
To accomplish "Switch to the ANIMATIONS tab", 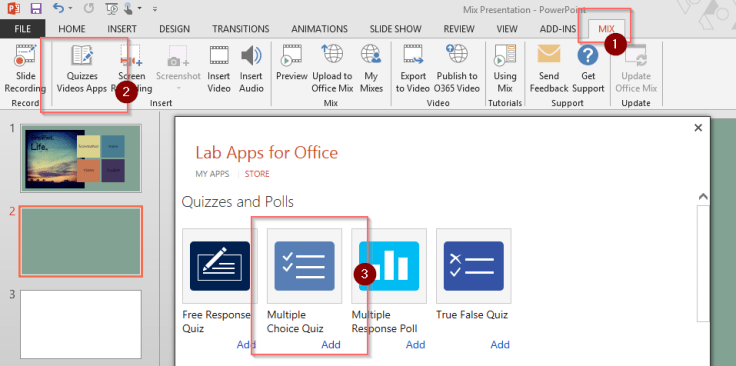I will pyautogui.click(x=320, y=29).
